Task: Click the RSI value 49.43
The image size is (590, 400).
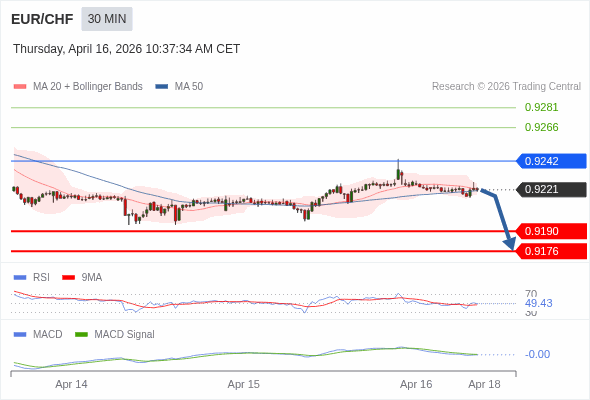Action: tap(538, 303)
